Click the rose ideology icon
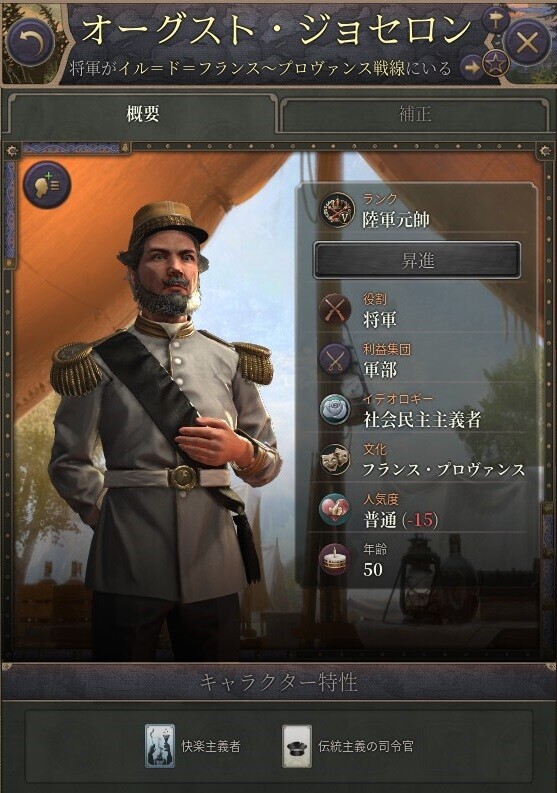Viewport: 557px width, 793px height. 335,409
